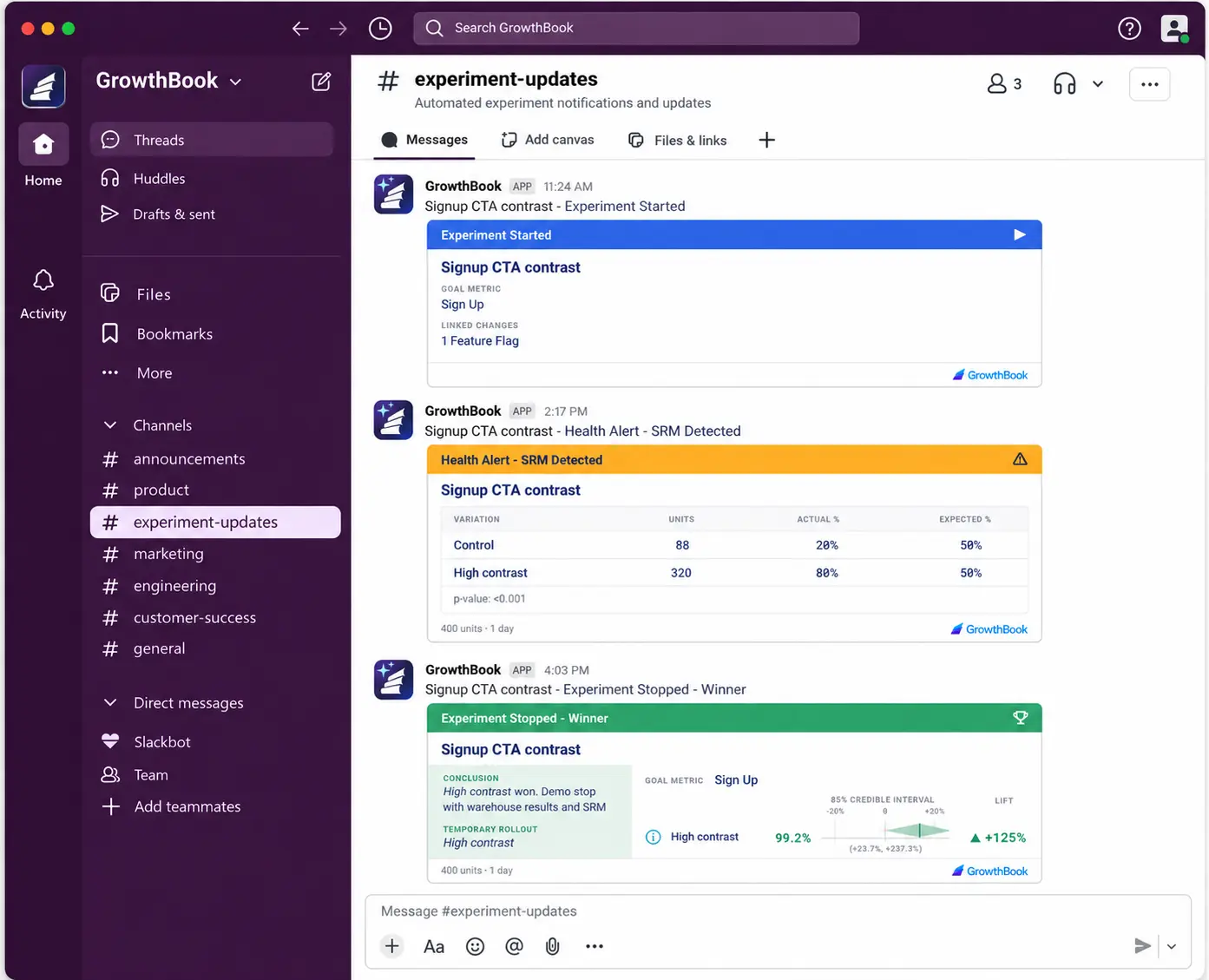Click the trophy icon on Winner card

click(x=1021, y=718)
